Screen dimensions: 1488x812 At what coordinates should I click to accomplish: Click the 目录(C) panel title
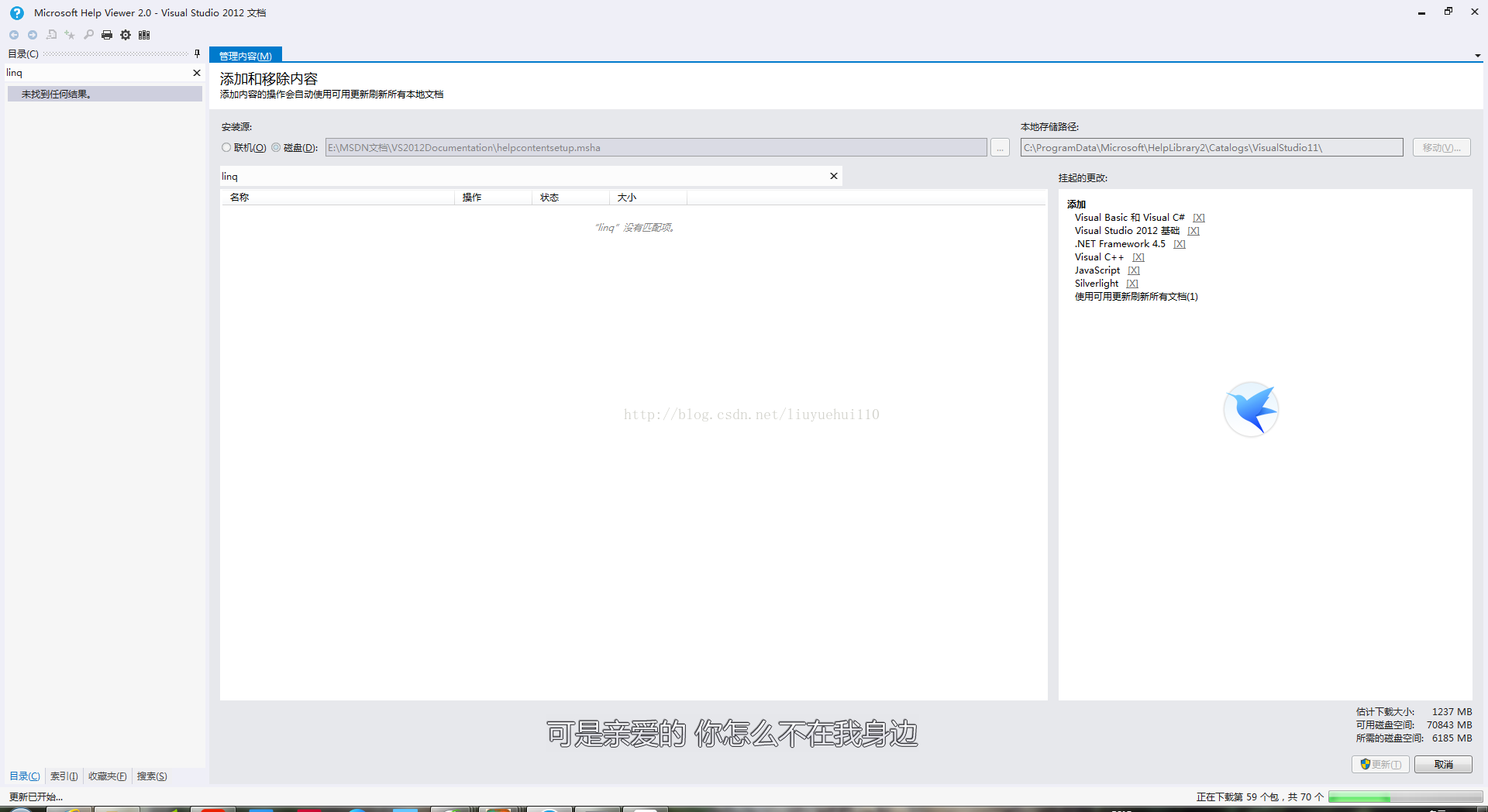[23, 53]
